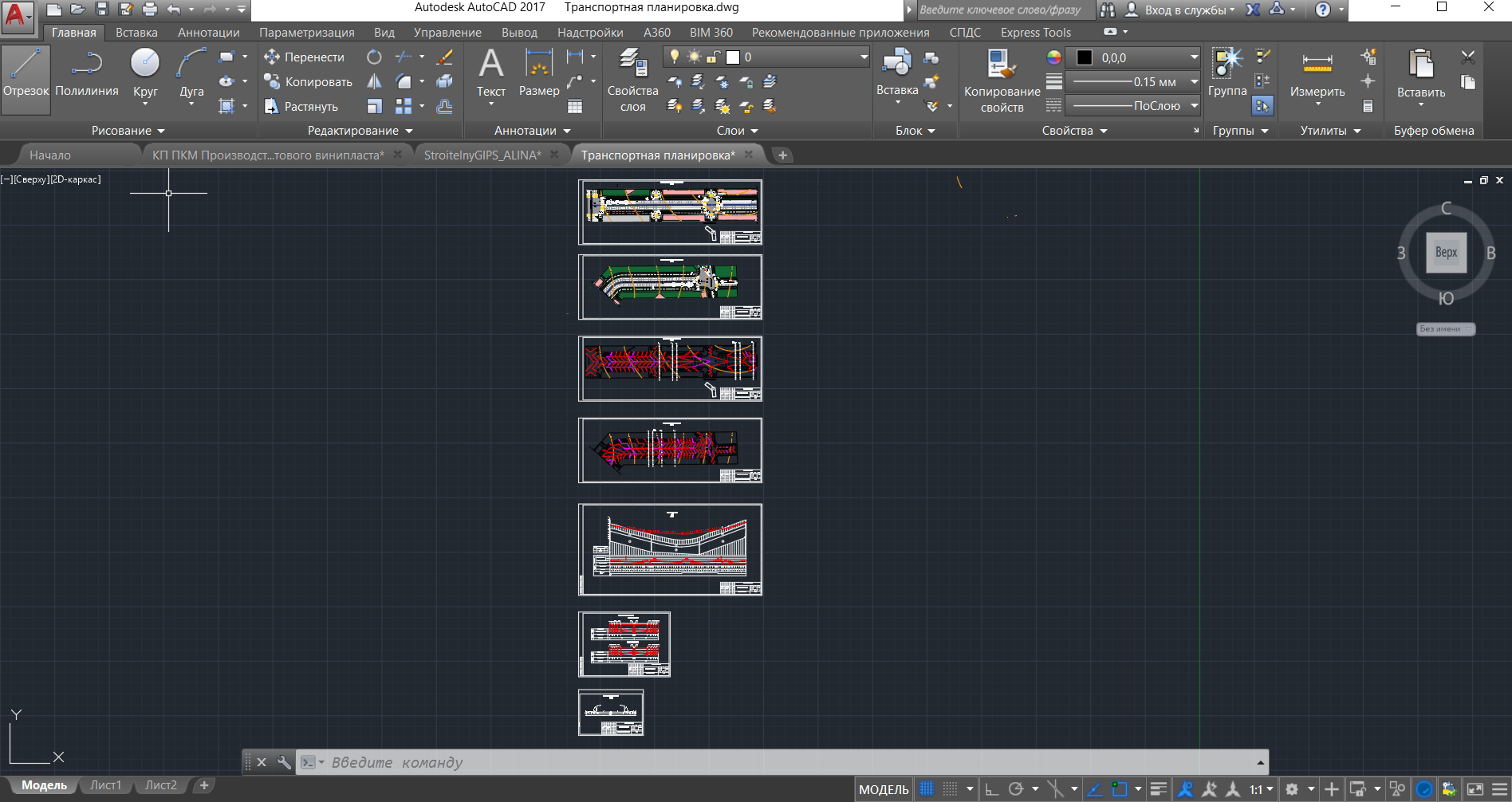
Task: Toggle lineweight display in status bar
Action: 1159,789
